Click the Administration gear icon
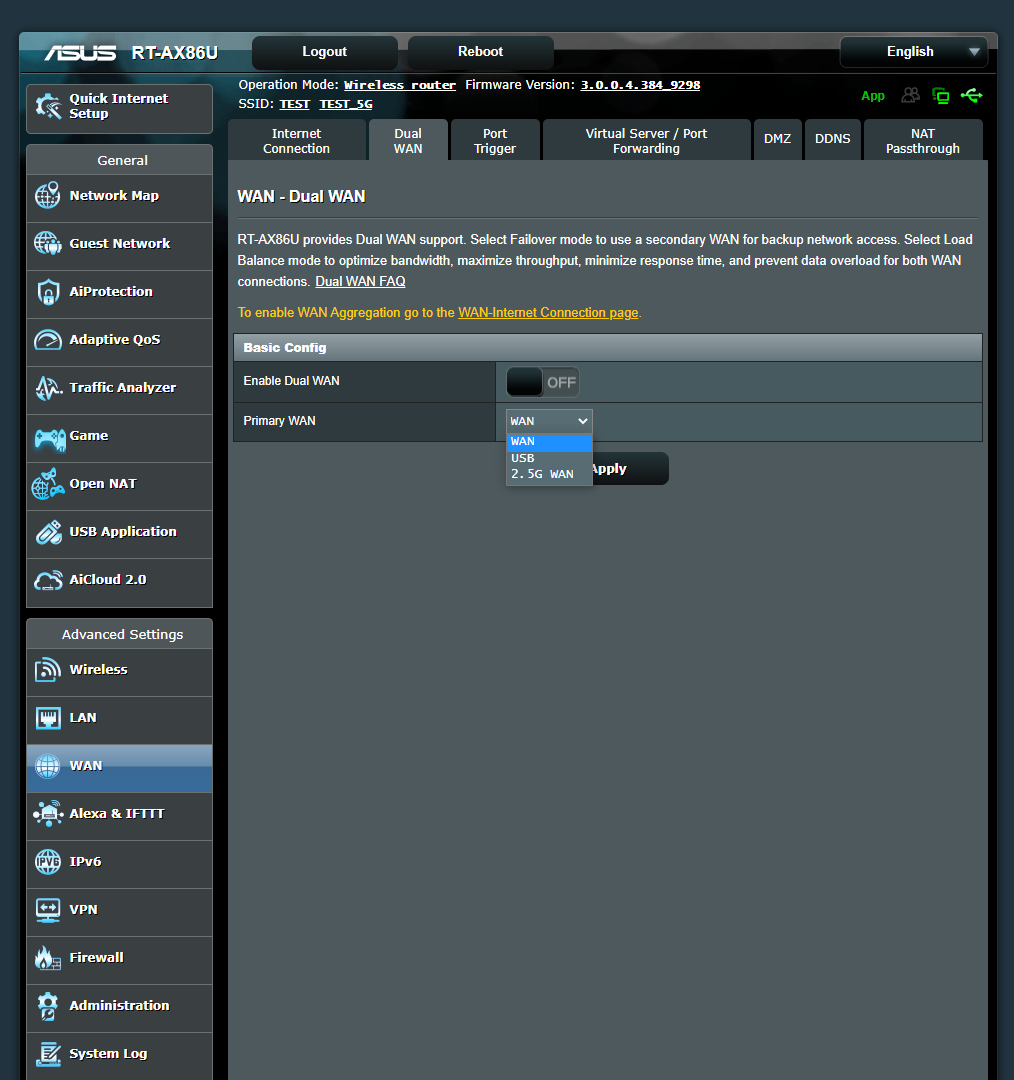This screenshot has height=1080, width=1014. click(48, 1006)
